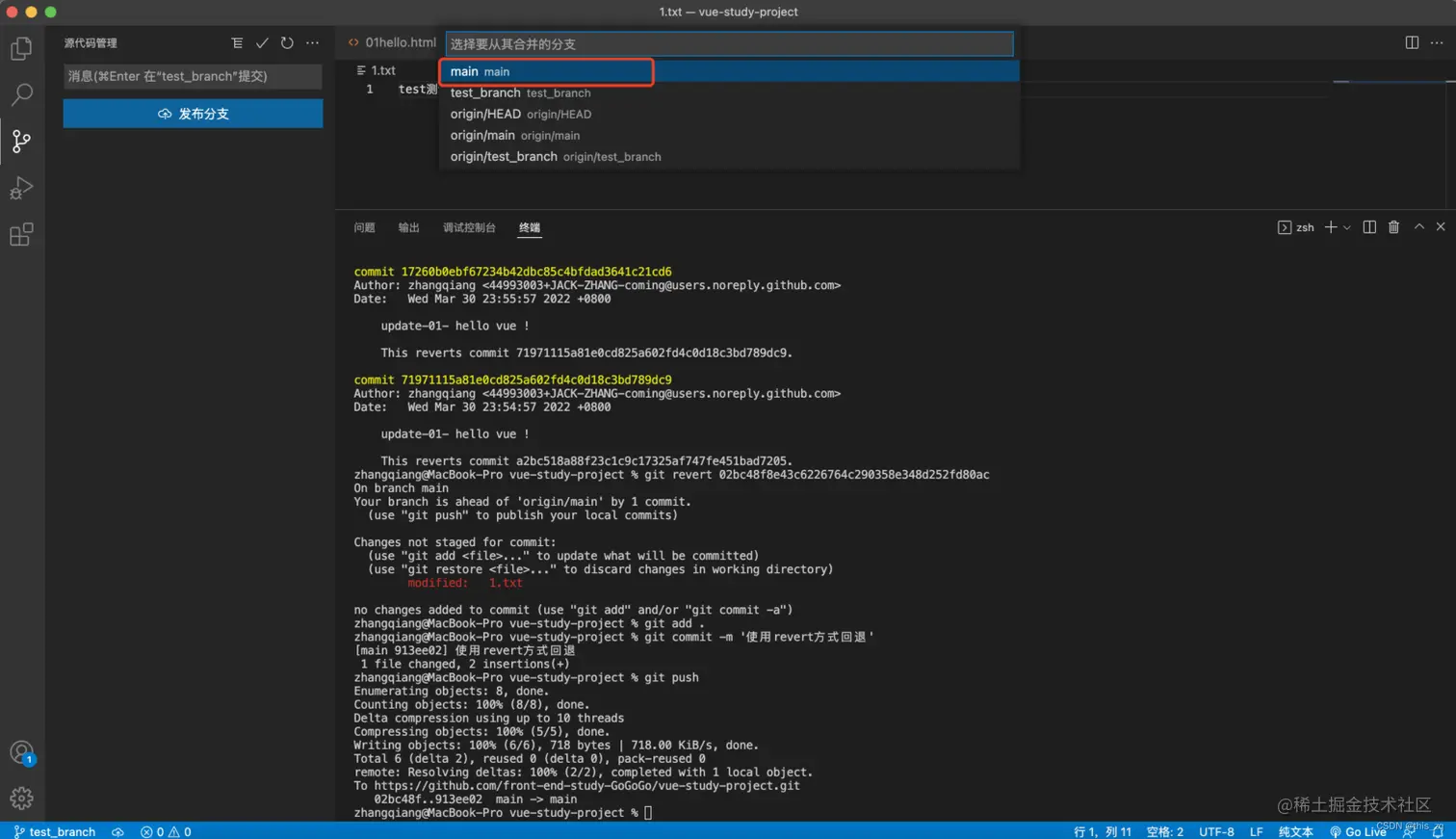
Task: Change the UTF-8 encoding setting
Action: click(1216, 831)
